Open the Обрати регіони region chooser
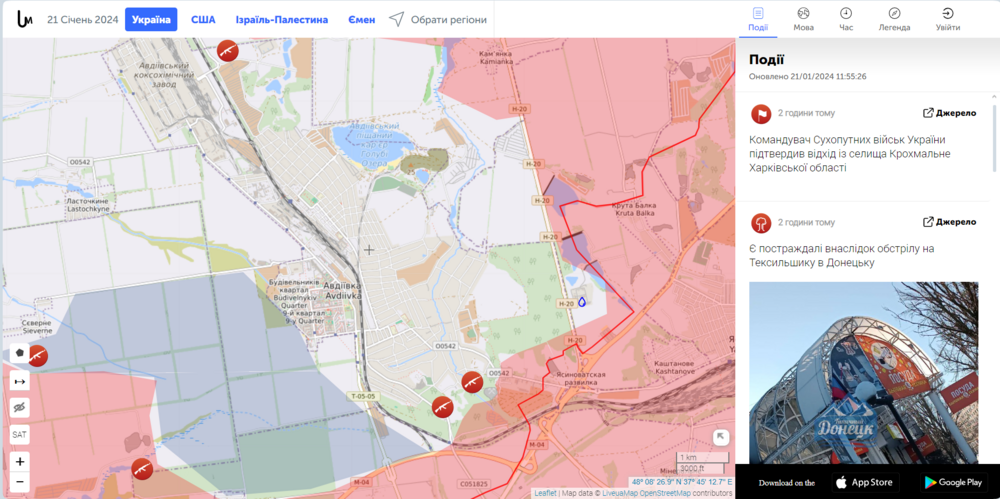 (x=438, y=20)
